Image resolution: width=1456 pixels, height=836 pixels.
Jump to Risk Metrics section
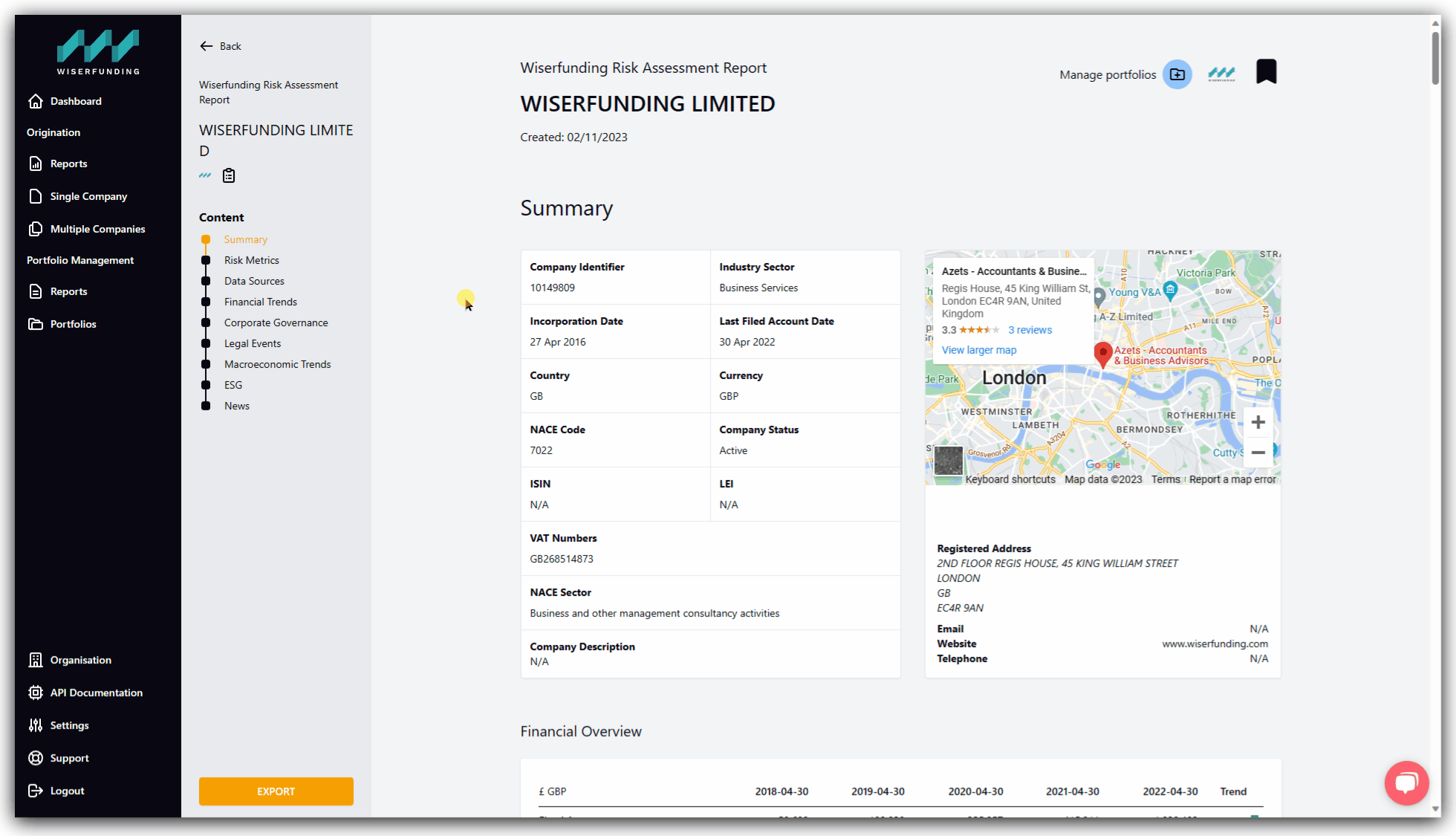[252, 260]
